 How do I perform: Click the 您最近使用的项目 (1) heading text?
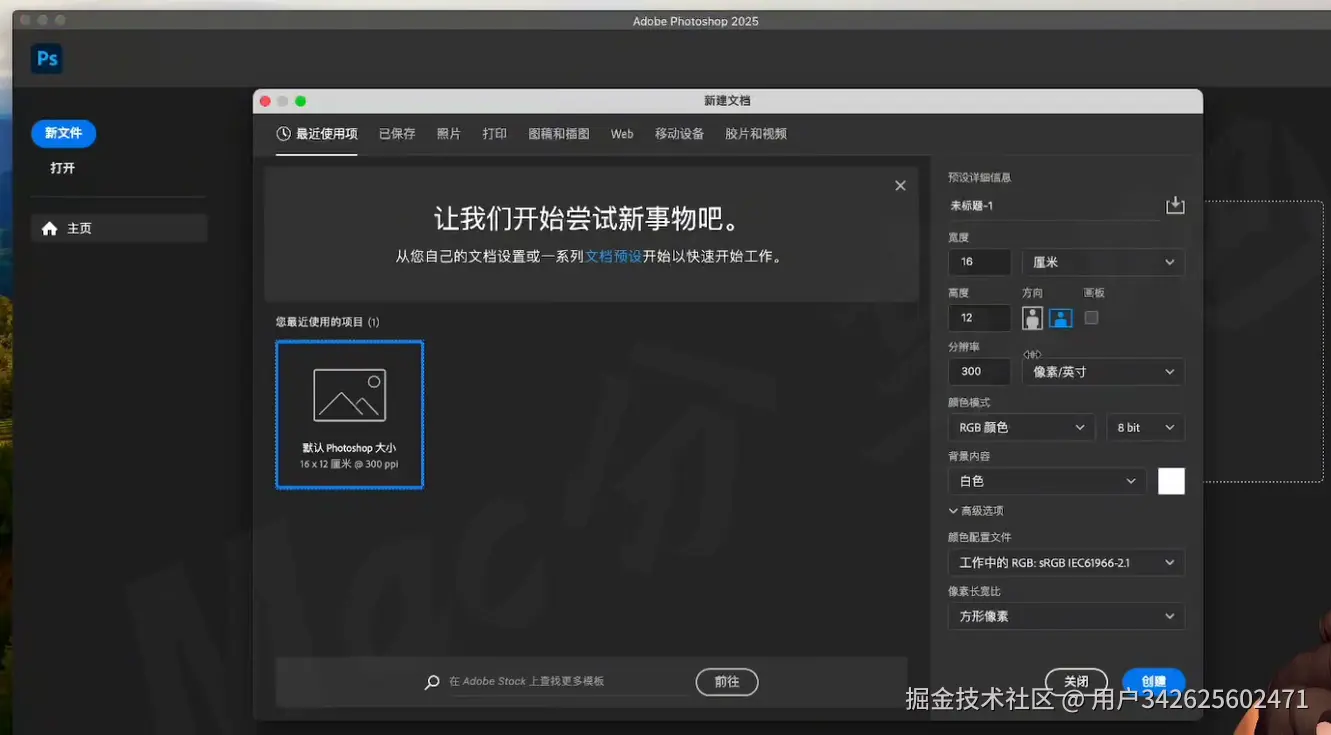pos(328,322)
